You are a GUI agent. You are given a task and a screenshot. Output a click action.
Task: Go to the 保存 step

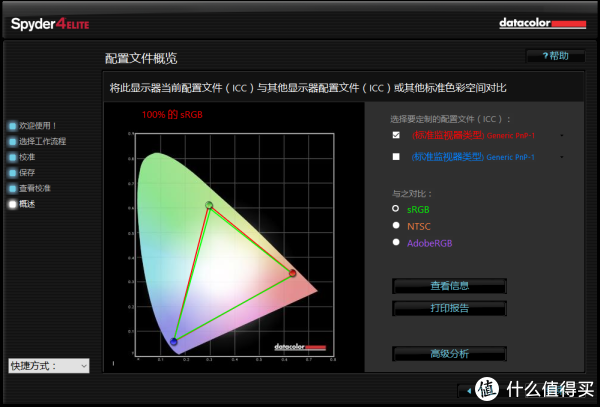[x=27, y=173]
